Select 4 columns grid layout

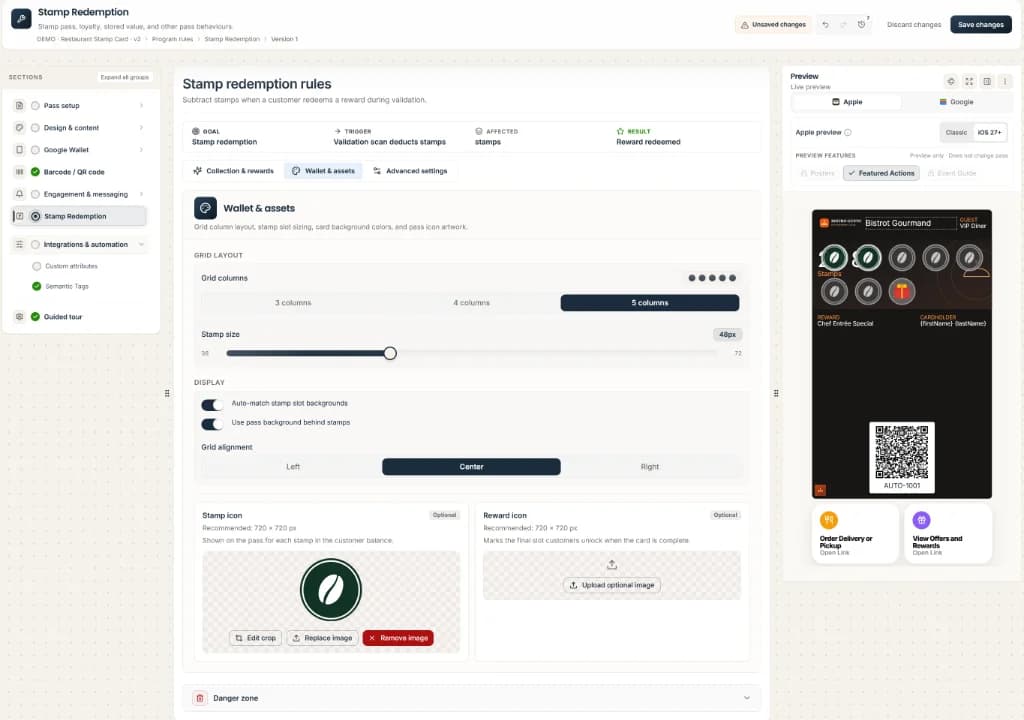coord(471,303)
